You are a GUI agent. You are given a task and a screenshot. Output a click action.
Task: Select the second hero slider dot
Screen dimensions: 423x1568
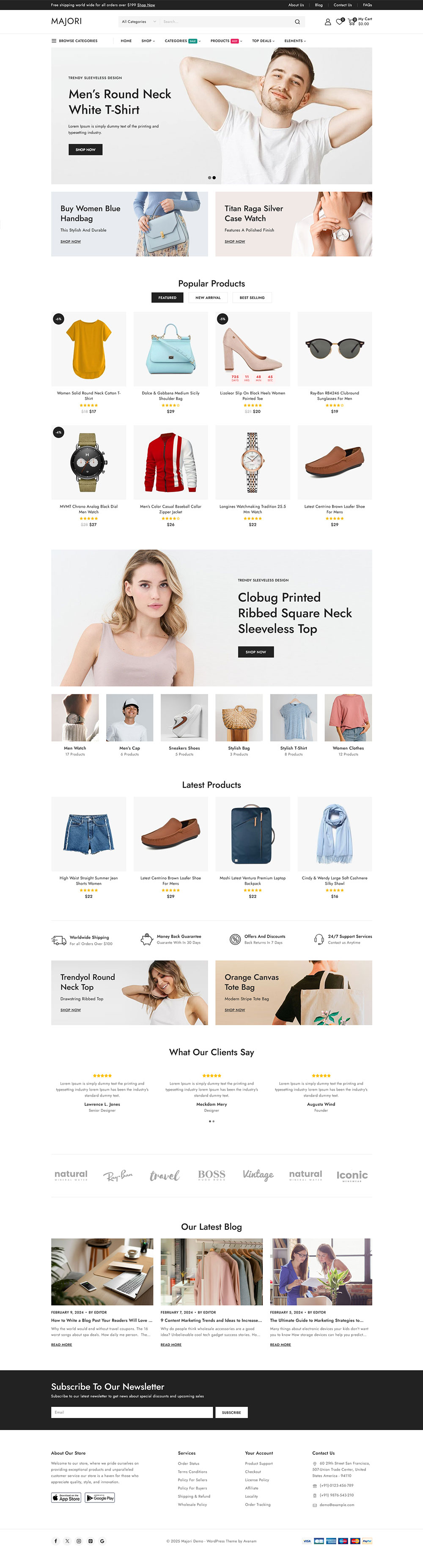(x=214, y=178)
